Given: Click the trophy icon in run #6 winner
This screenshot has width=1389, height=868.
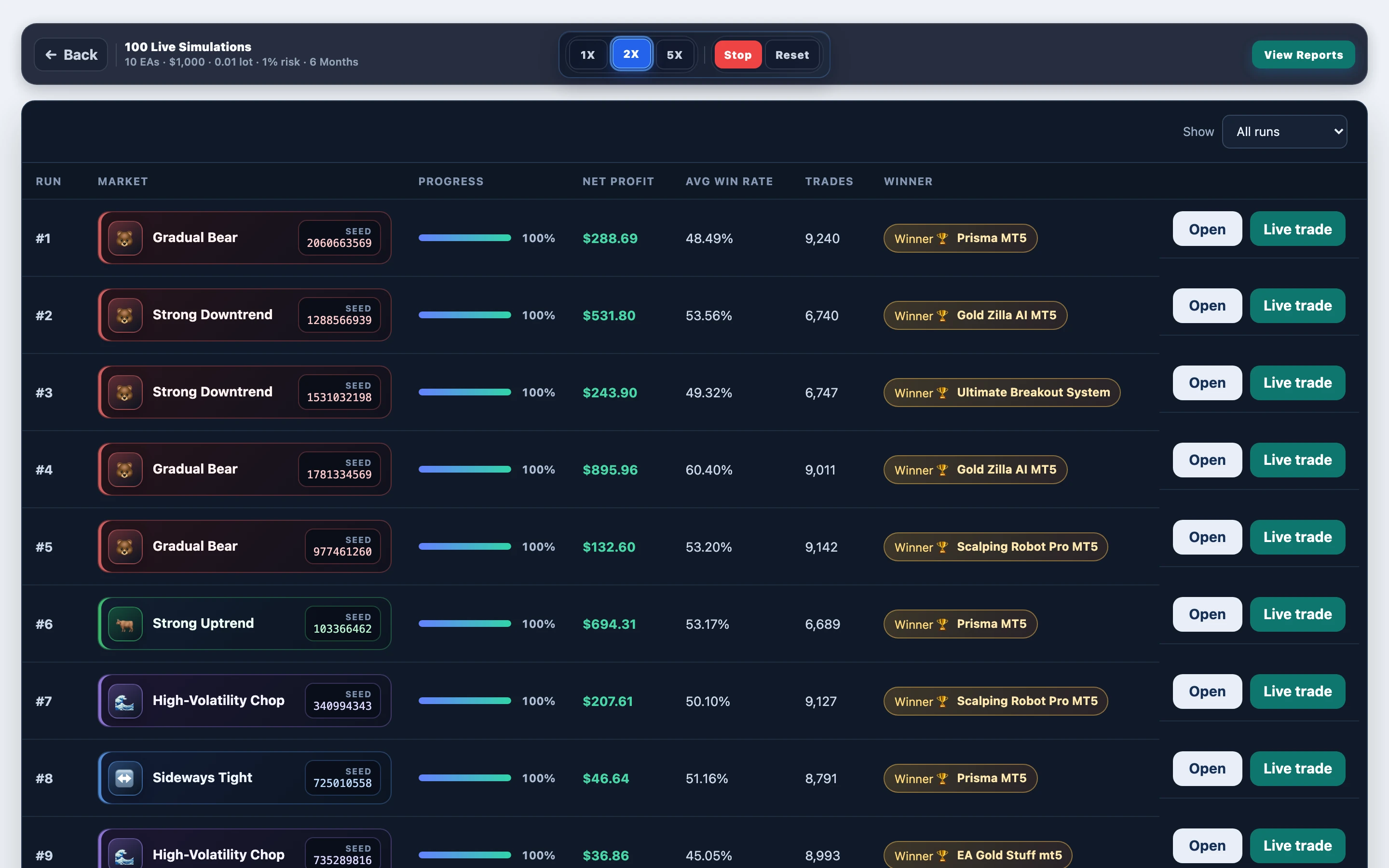Looking at the screenshot, I should coord(942,624).
